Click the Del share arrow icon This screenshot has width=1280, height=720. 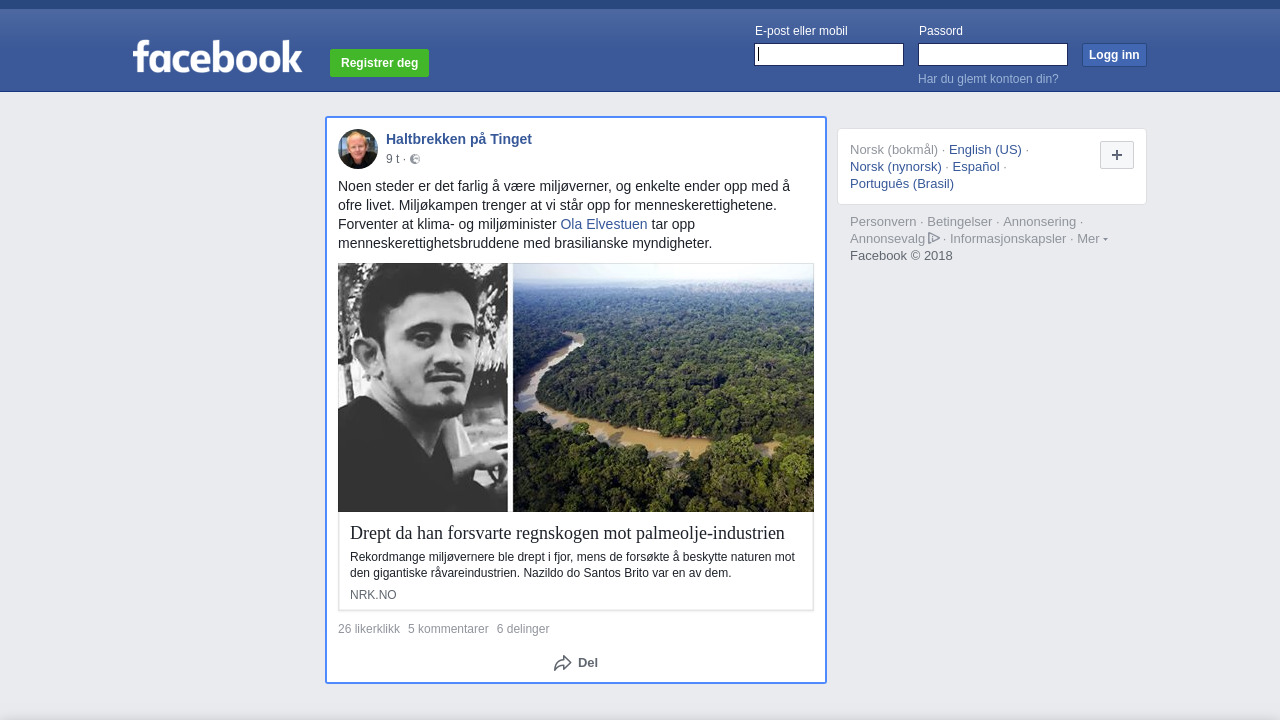(563, 663)
